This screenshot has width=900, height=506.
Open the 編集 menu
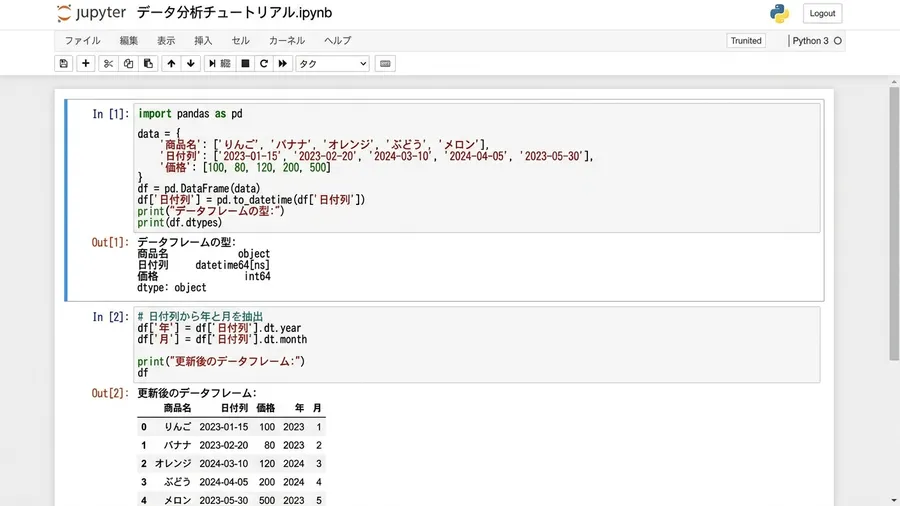(129, 41)
